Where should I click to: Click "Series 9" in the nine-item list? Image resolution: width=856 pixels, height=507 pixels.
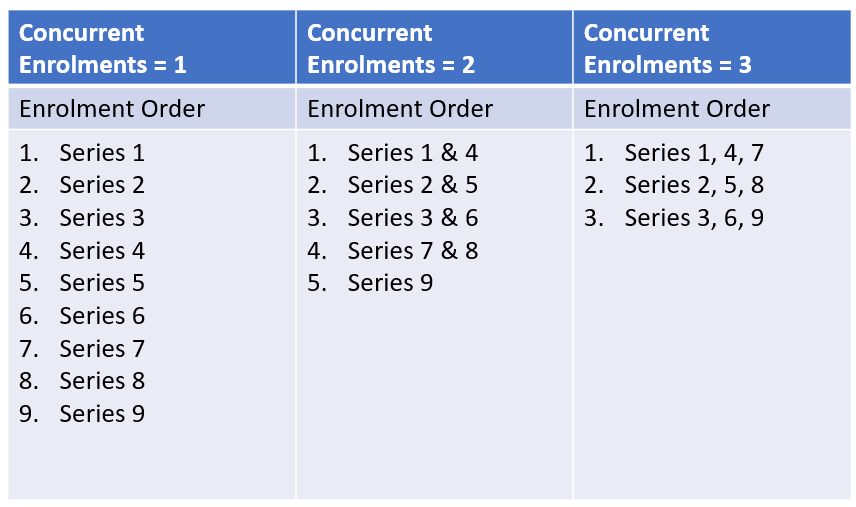[101, 413]
